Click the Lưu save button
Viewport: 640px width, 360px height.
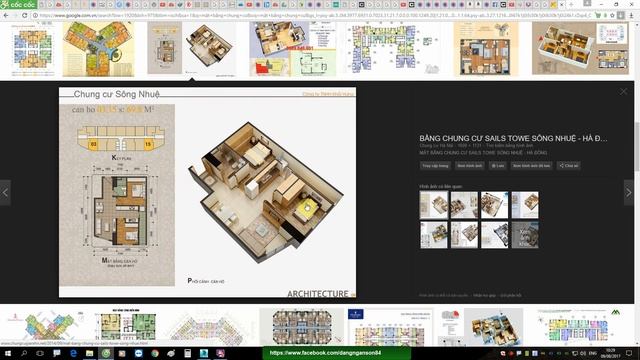click(x=498, y=166)
